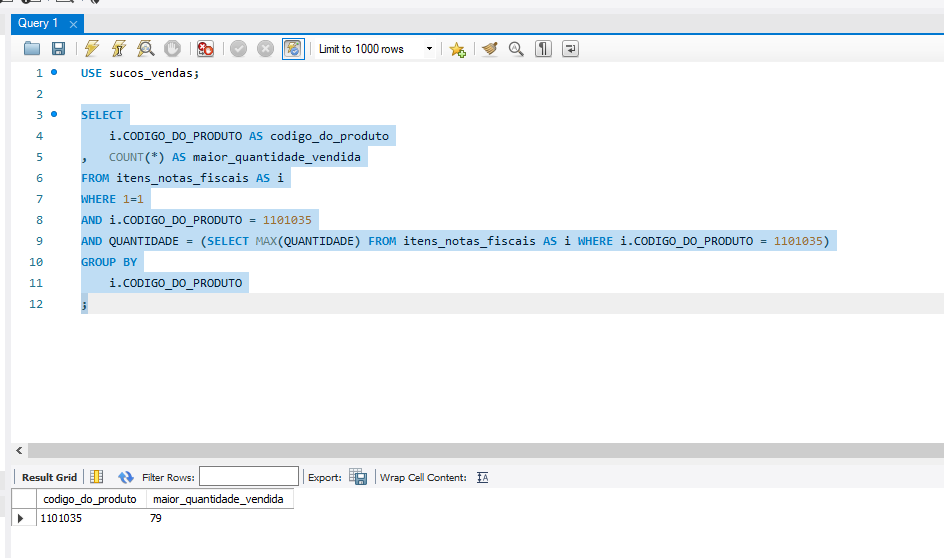Click the Open SQL script folder icon
944x558 pixels.
click(x=32, y=49)
